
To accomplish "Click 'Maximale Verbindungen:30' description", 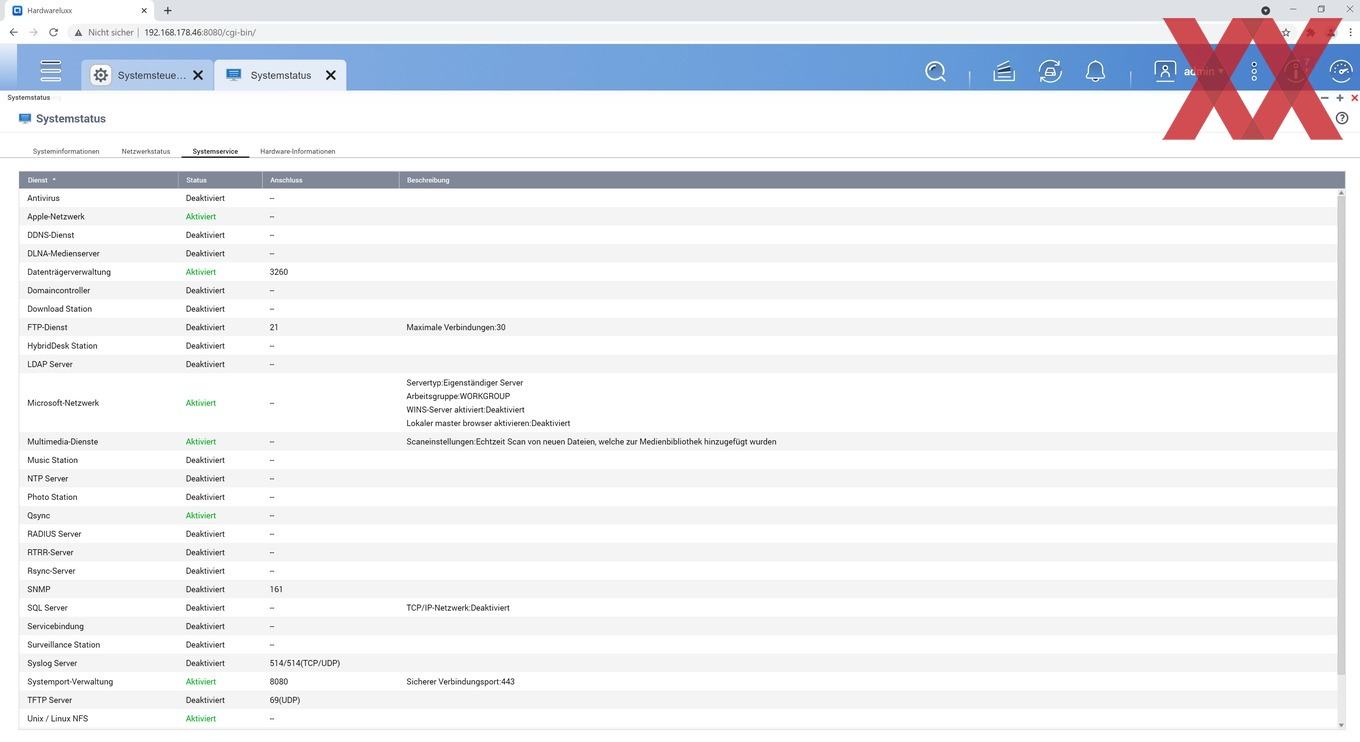I will point(456,327).
